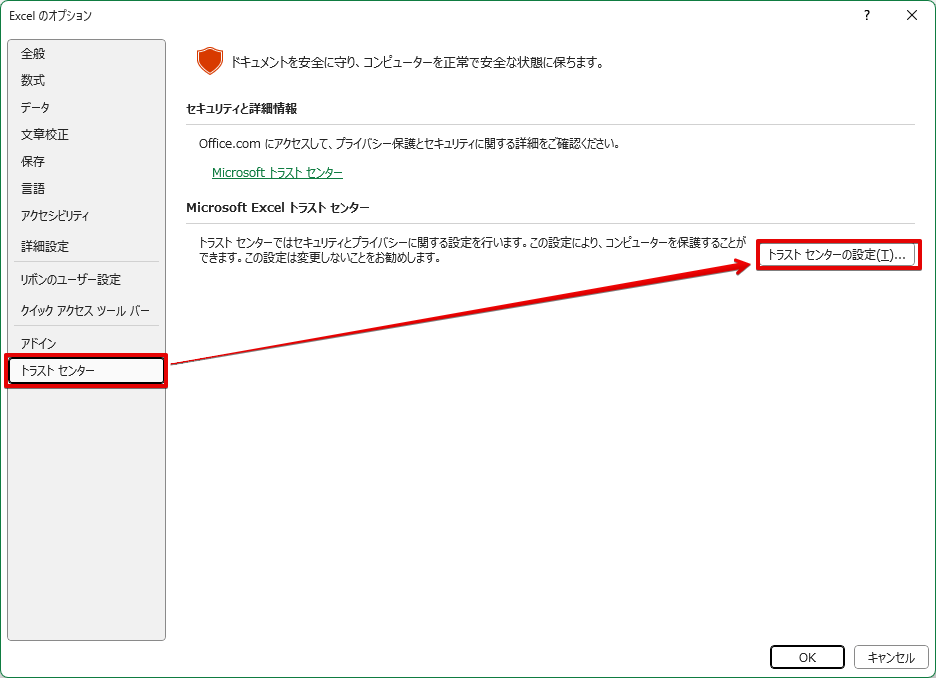The width and height of the screenshot is (936, 678).
Task: Switch to the データ category
Action: click(x=87, y=107)
